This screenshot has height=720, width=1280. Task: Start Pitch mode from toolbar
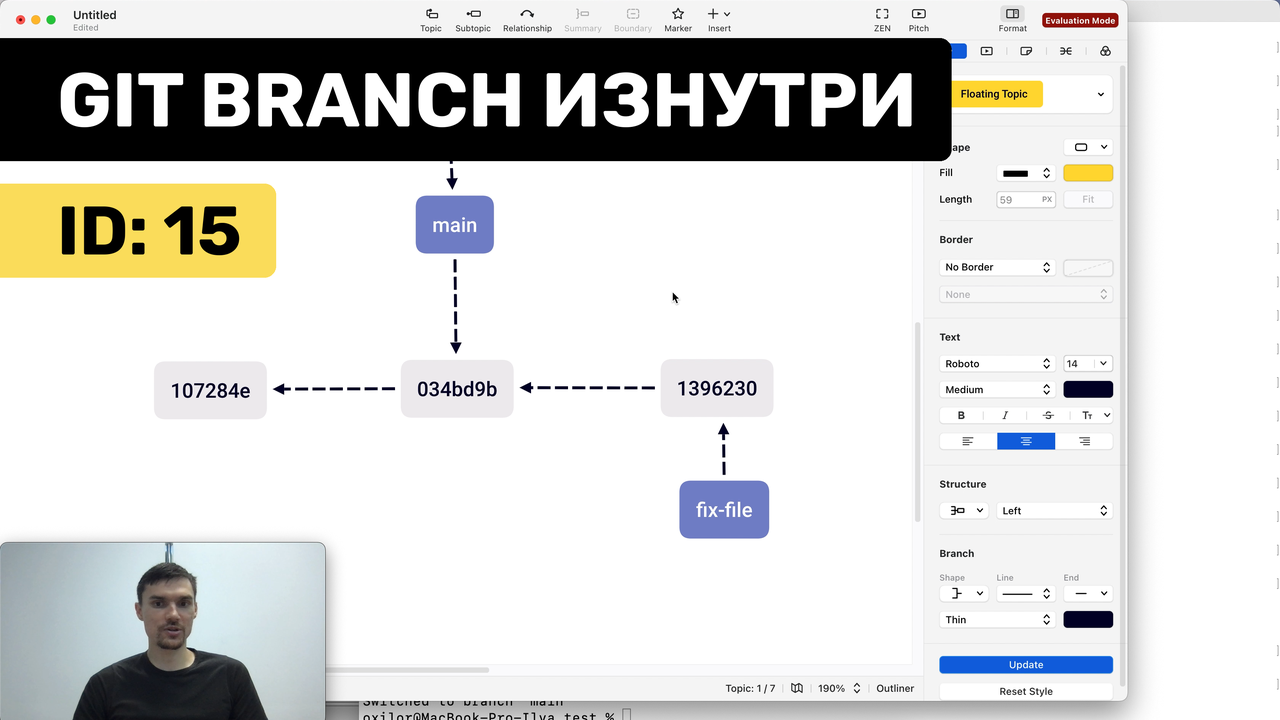tap(918, 20)
